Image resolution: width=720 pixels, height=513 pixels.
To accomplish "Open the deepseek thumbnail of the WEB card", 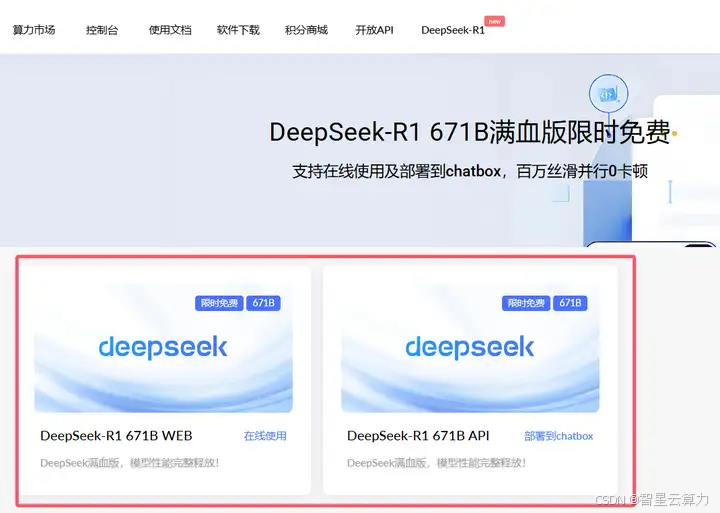I will coord(163,348).
